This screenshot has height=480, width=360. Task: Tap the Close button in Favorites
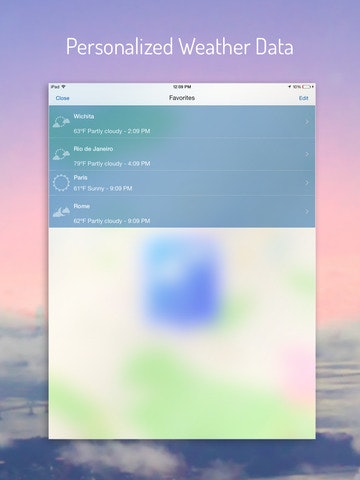click(x=62, y=98)
